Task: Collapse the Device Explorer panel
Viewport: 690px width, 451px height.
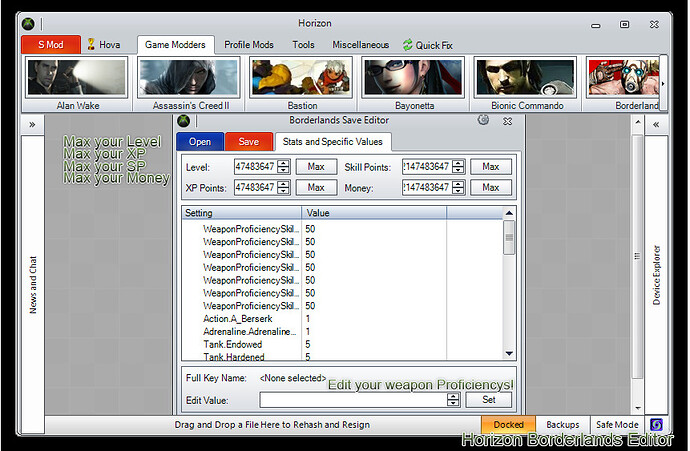Action: pyautogui.click(x=656, y=125)
